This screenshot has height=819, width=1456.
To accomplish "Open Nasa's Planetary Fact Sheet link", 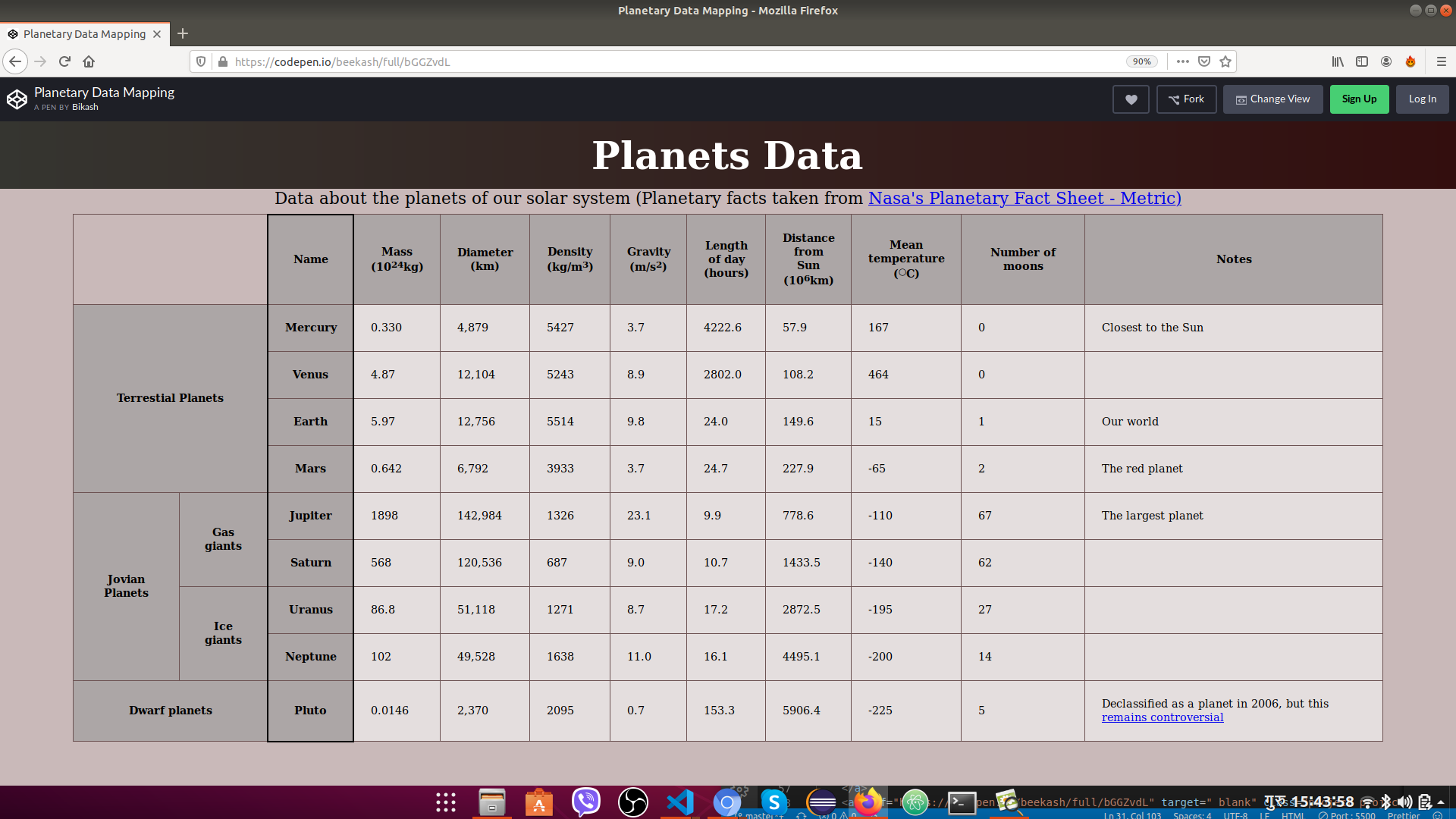I will coord(1025,198).
